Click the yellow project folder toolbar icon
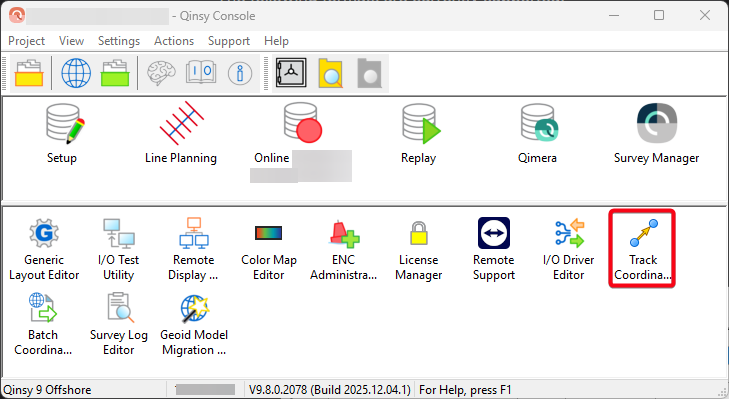The image size is (729, 399). (x=29, y=73)
